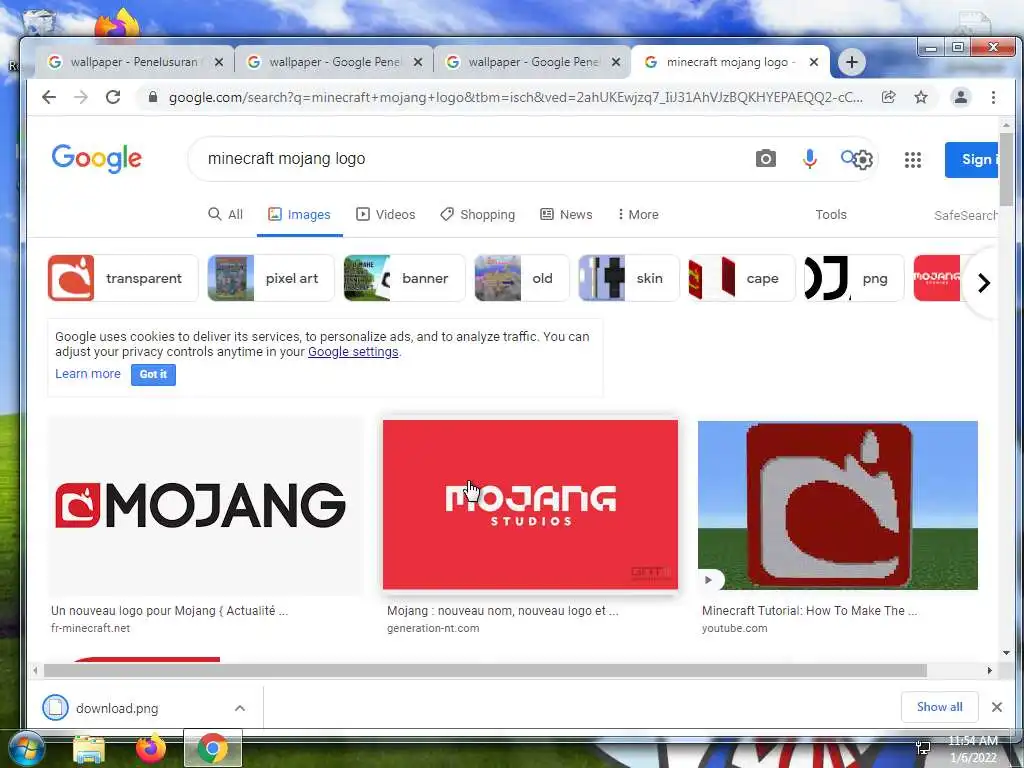The width and height of the screenshot is (1024, 768).
Task: Open the Tools options
Action: coord(831,214)
